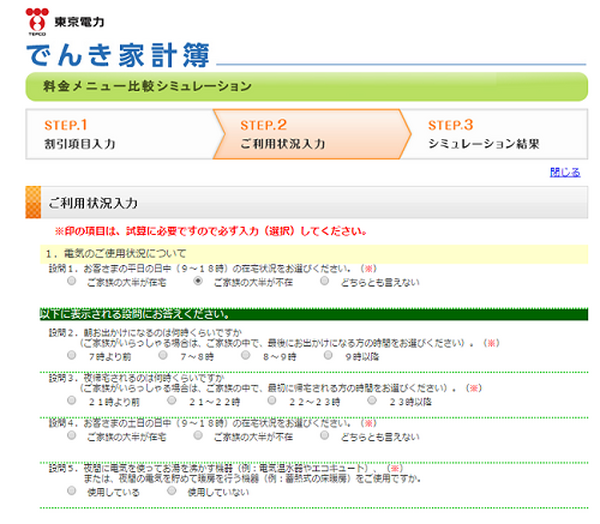This screenshot has height=524, width=600.
Task: Select 設問4 ご家族の大半が在宅 radio
Action: [x=72, y=435]
